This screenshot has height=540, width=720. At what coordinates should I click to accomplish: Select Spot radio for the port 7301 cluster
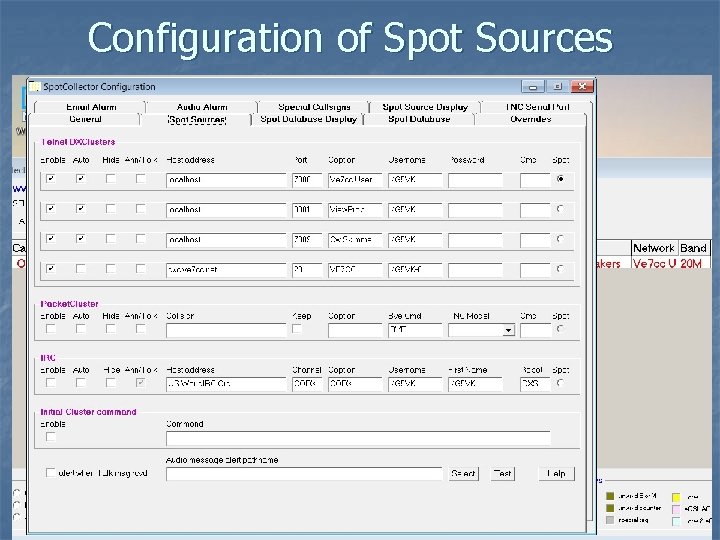560,209
